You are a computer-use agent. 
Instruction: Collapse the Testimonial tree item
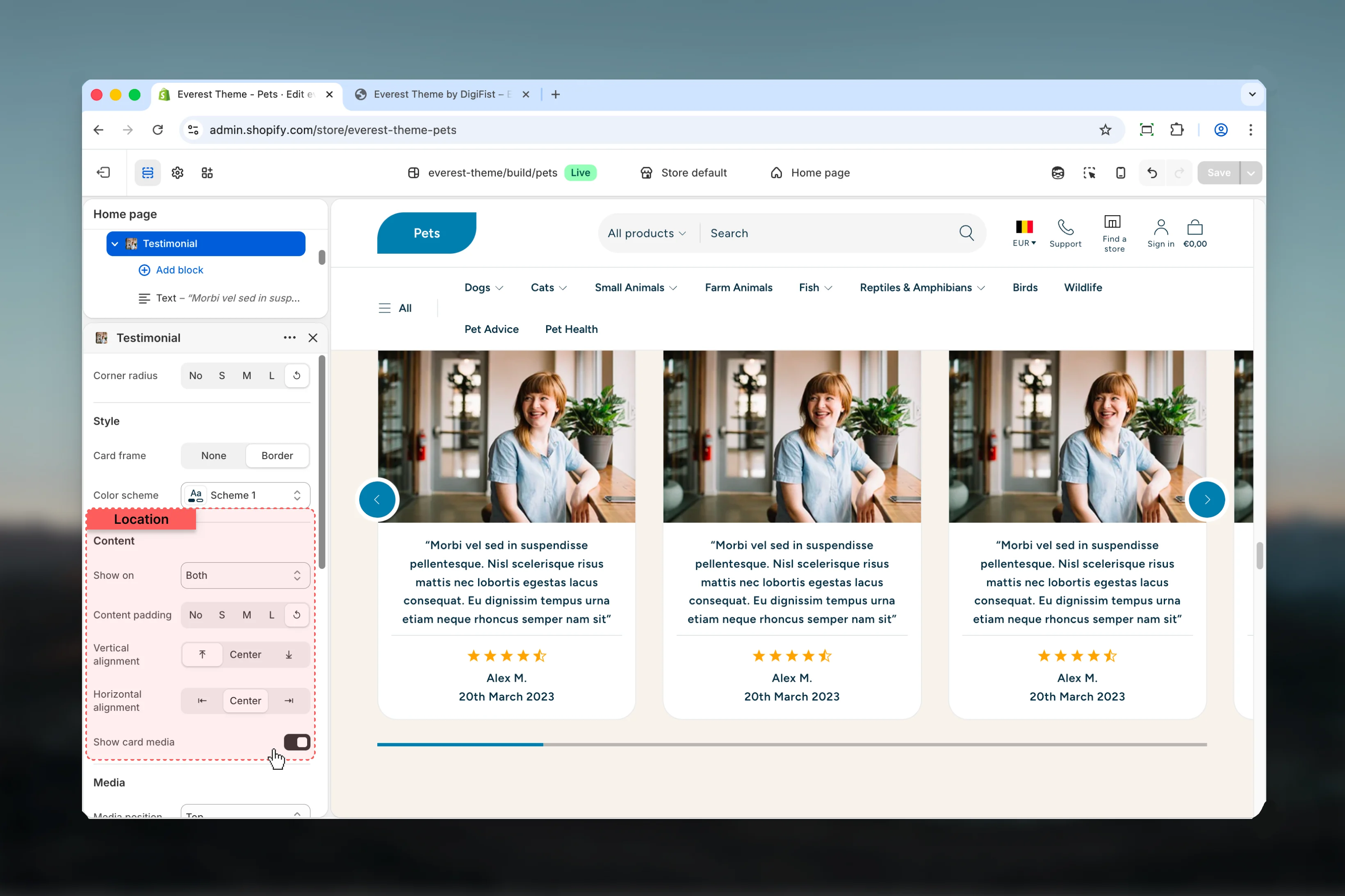pyautogui.click(x=115, y=243)
